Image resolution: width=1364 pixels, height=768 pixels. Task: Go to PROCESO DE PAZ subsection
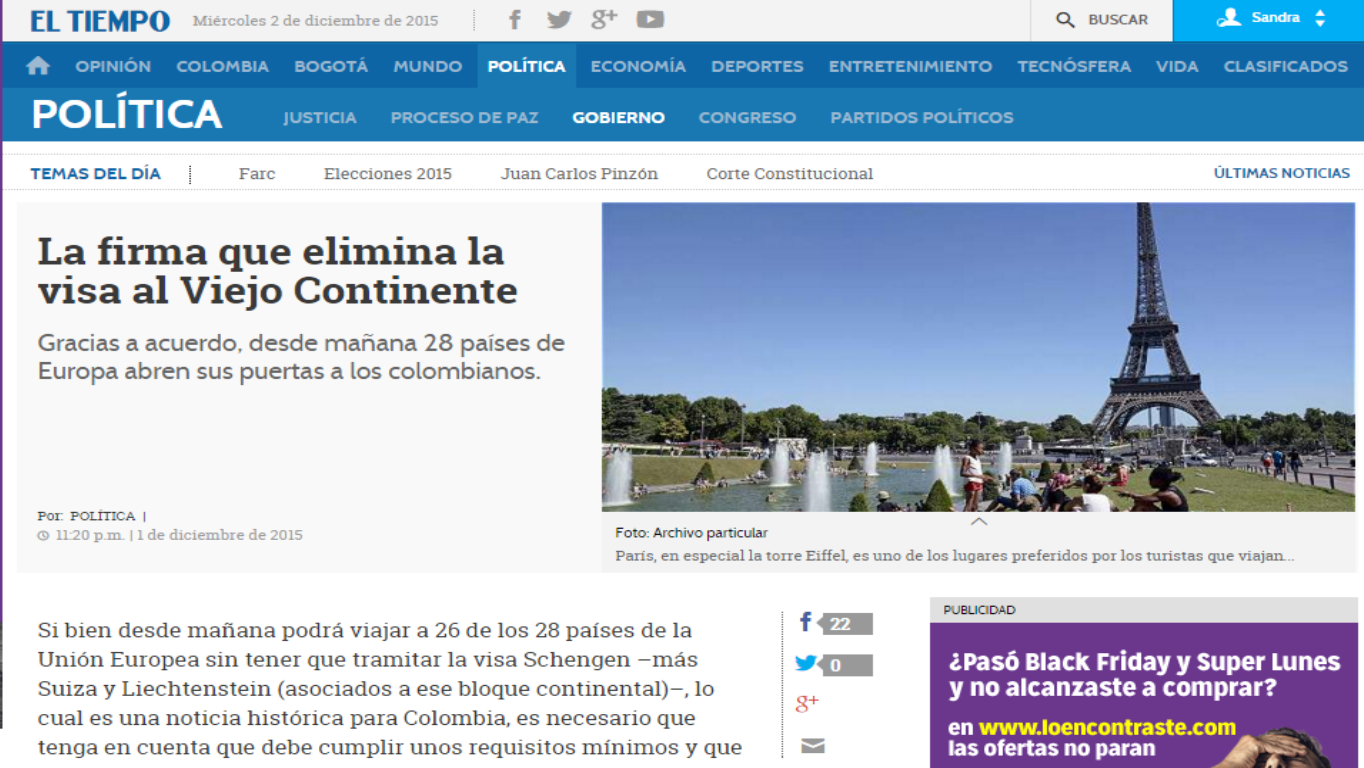(x=464, y=117)
